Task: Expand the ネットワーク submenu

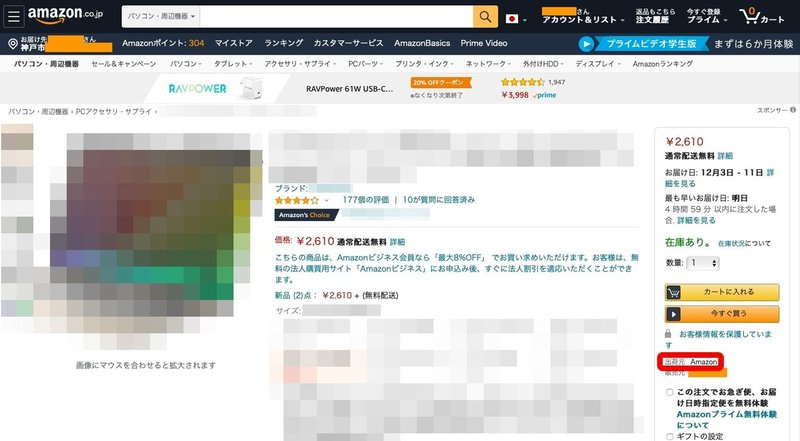Action: (488, 64)
